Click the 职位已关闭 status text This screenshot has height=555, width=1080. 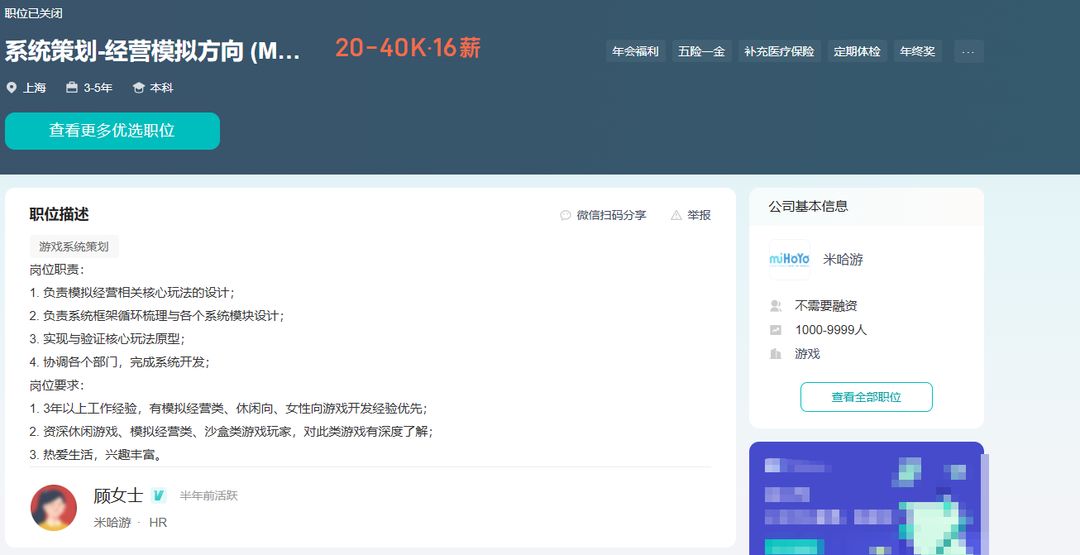[x=33, y=13]
